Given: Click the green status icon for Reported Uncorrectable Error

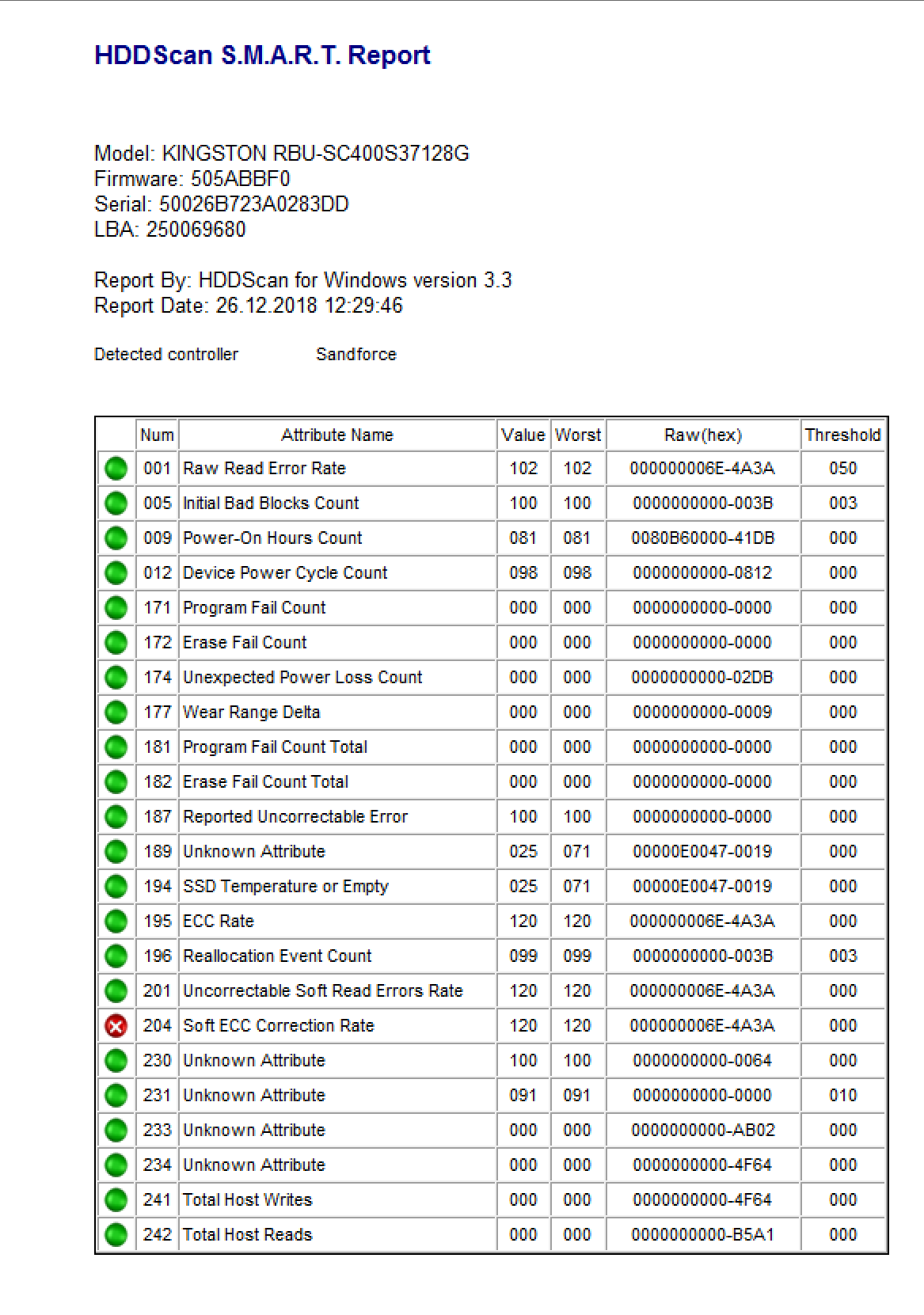Looking at the screenshot, I should tap(116, 817).
